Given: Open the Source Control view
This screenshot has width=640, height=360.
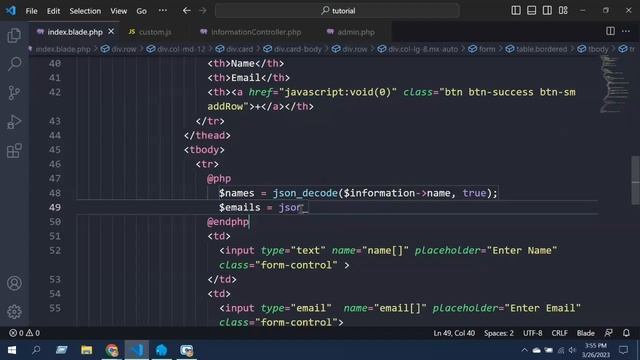Looking at the screenshot, I should tap(14, 93).
